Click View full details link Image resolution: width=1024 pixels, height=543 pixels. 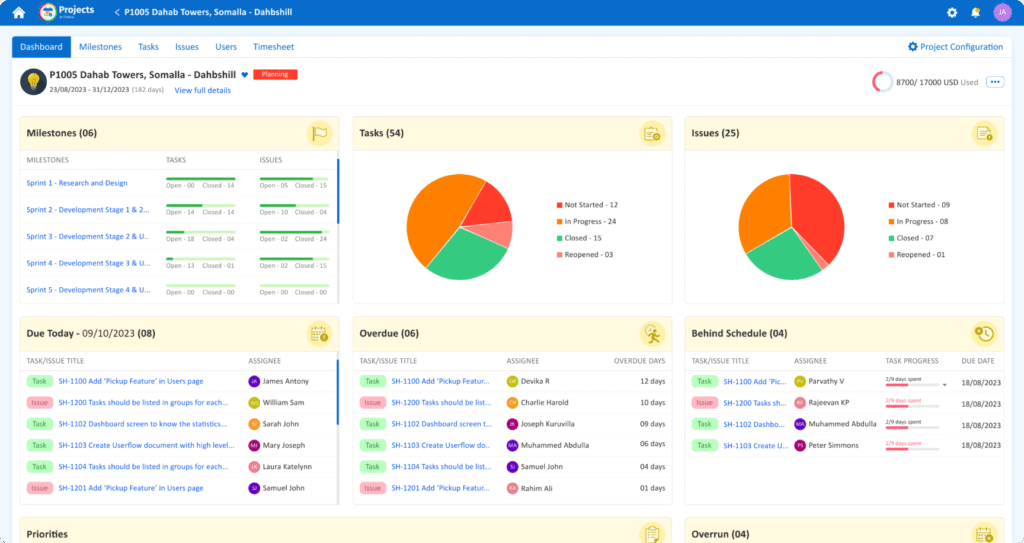click(x=202, y=90)
